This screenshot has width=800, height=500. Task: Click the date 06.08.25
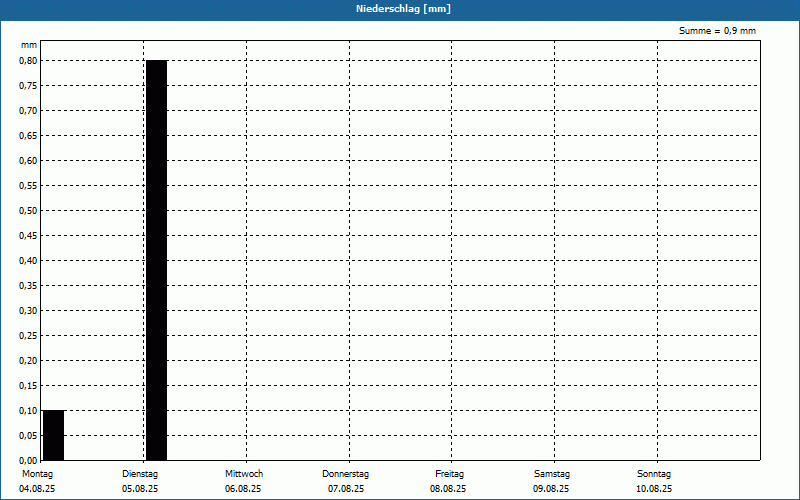tap(243, 489)
